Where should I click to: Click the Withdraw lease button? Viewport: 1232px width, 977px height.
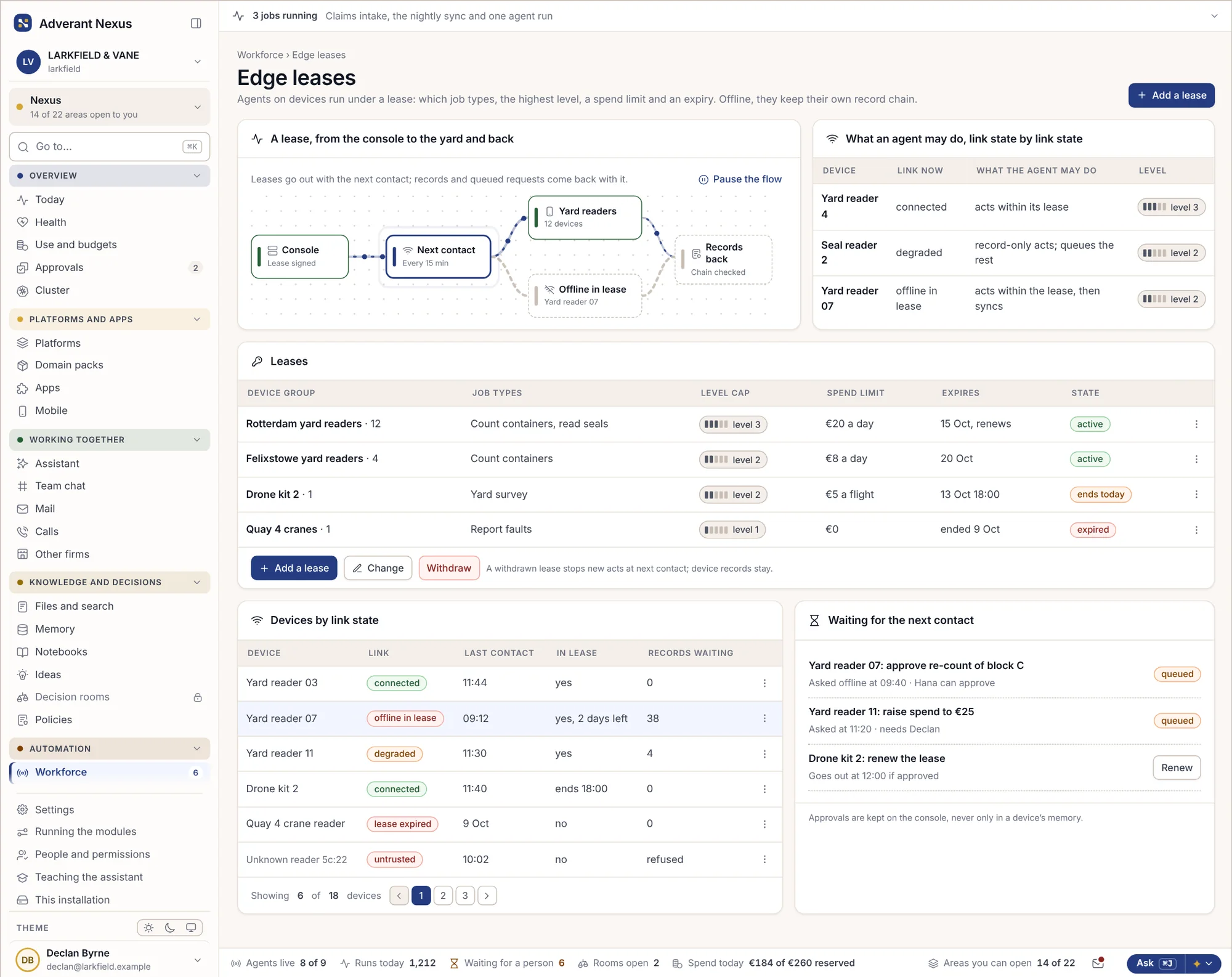click(448, 568)
